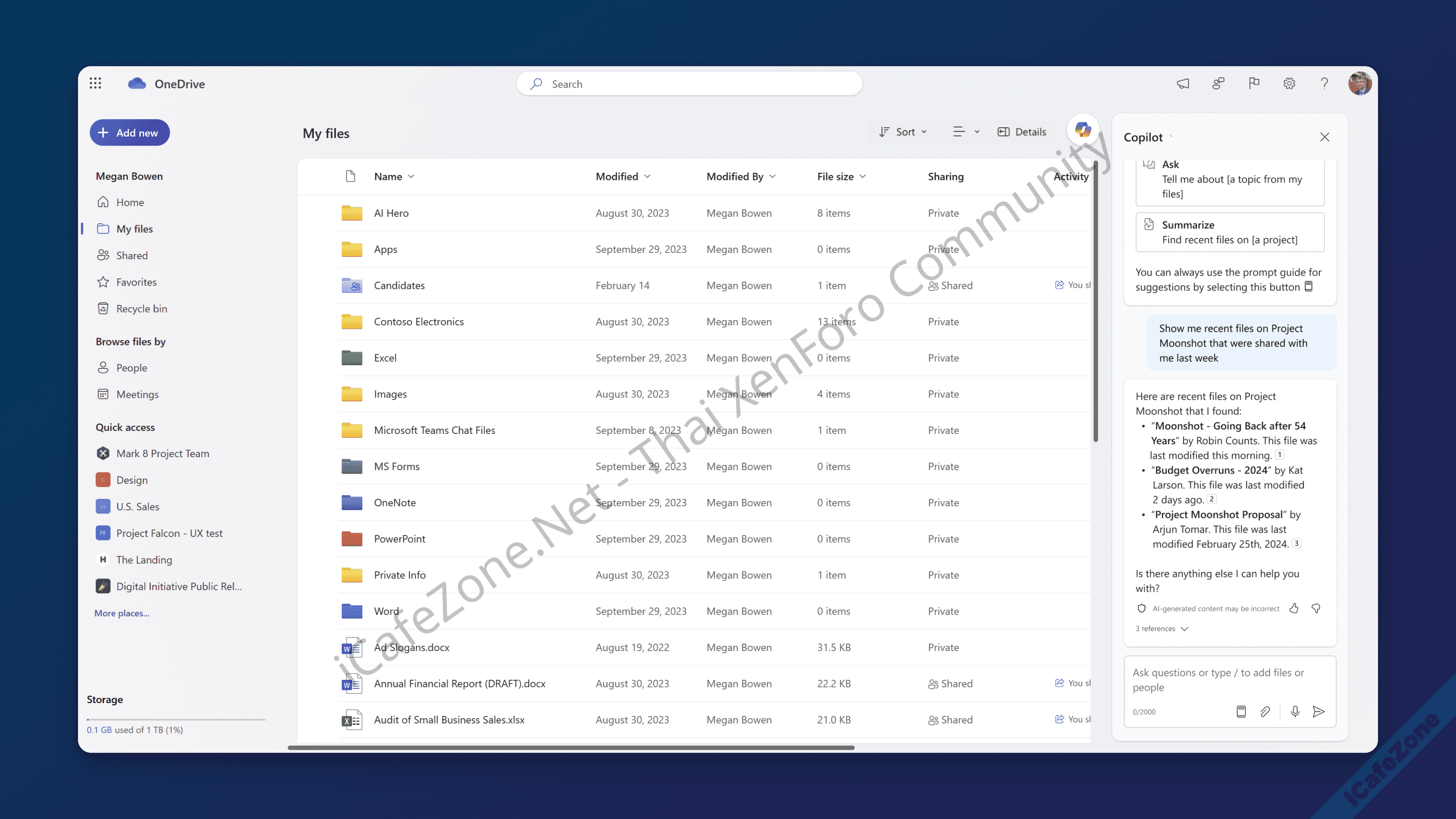1456x819 pixels.
Task: Open Recycle bin in navigation
Action: pos(141,309)
